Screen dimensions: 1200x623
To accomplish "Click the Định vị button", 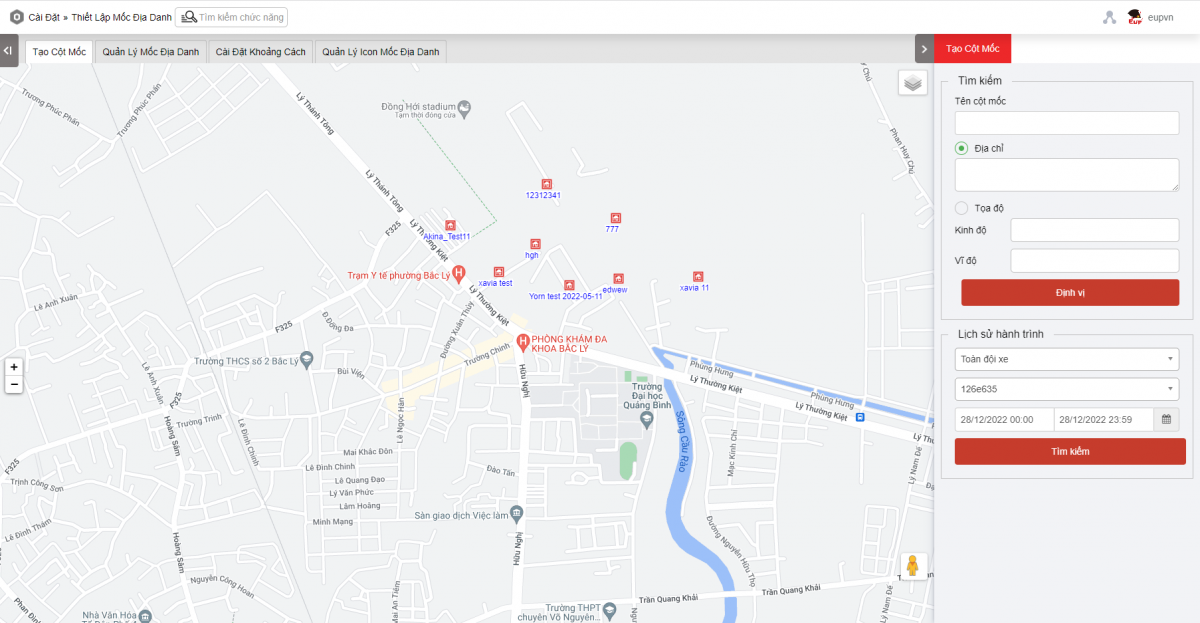I will [x=1070, y=292].
